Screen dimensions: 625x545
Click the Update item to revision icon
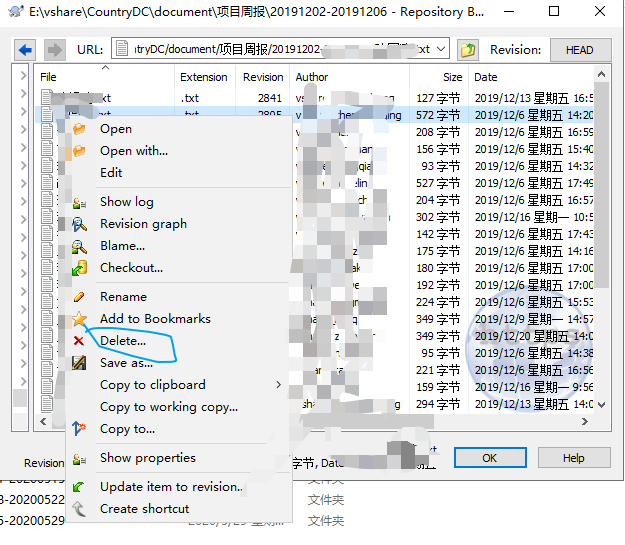click(x=79, y=487)
